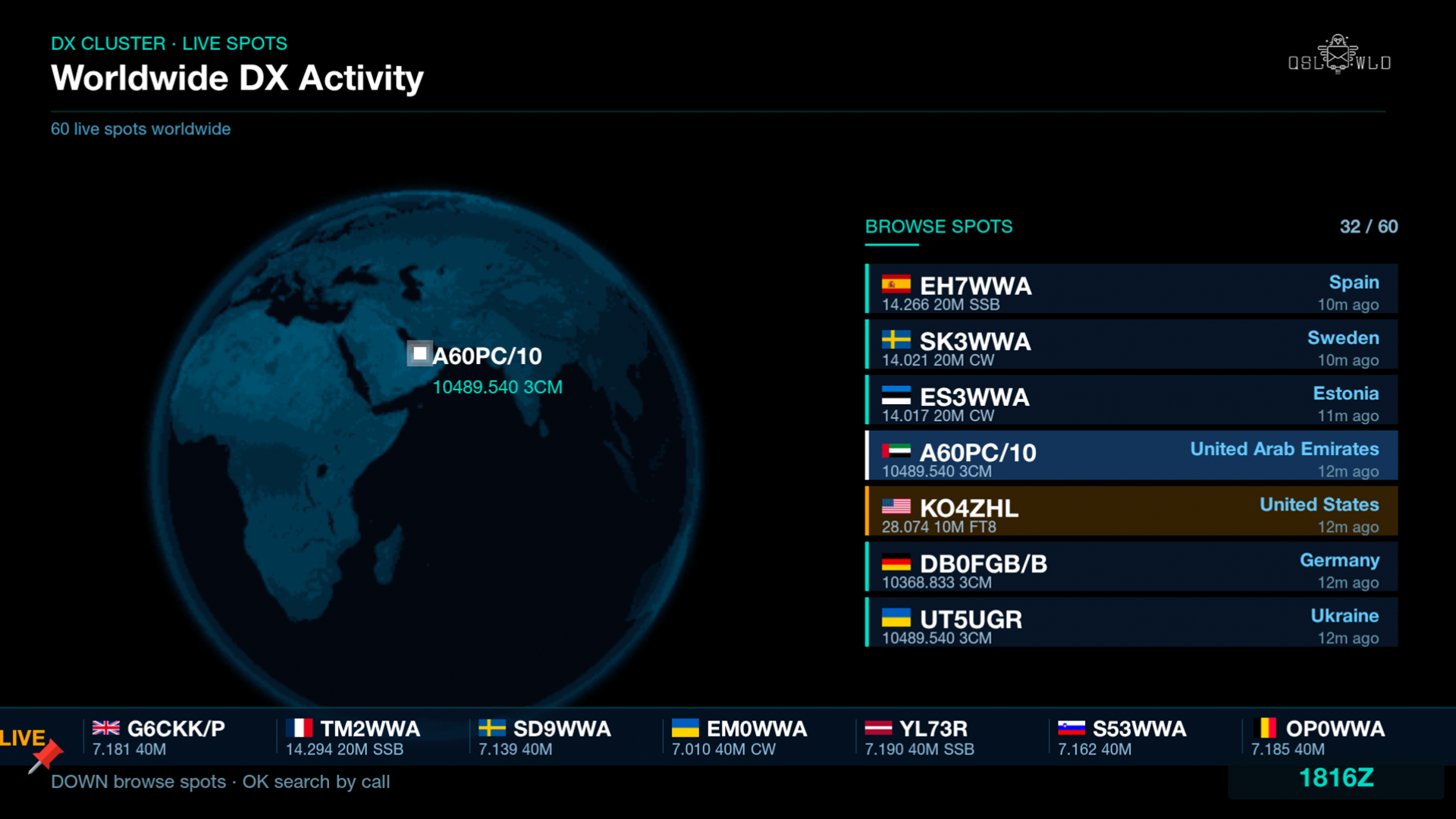Click the DX CLUSTER · LIVE SPOTS header

(x=169, y=43)
